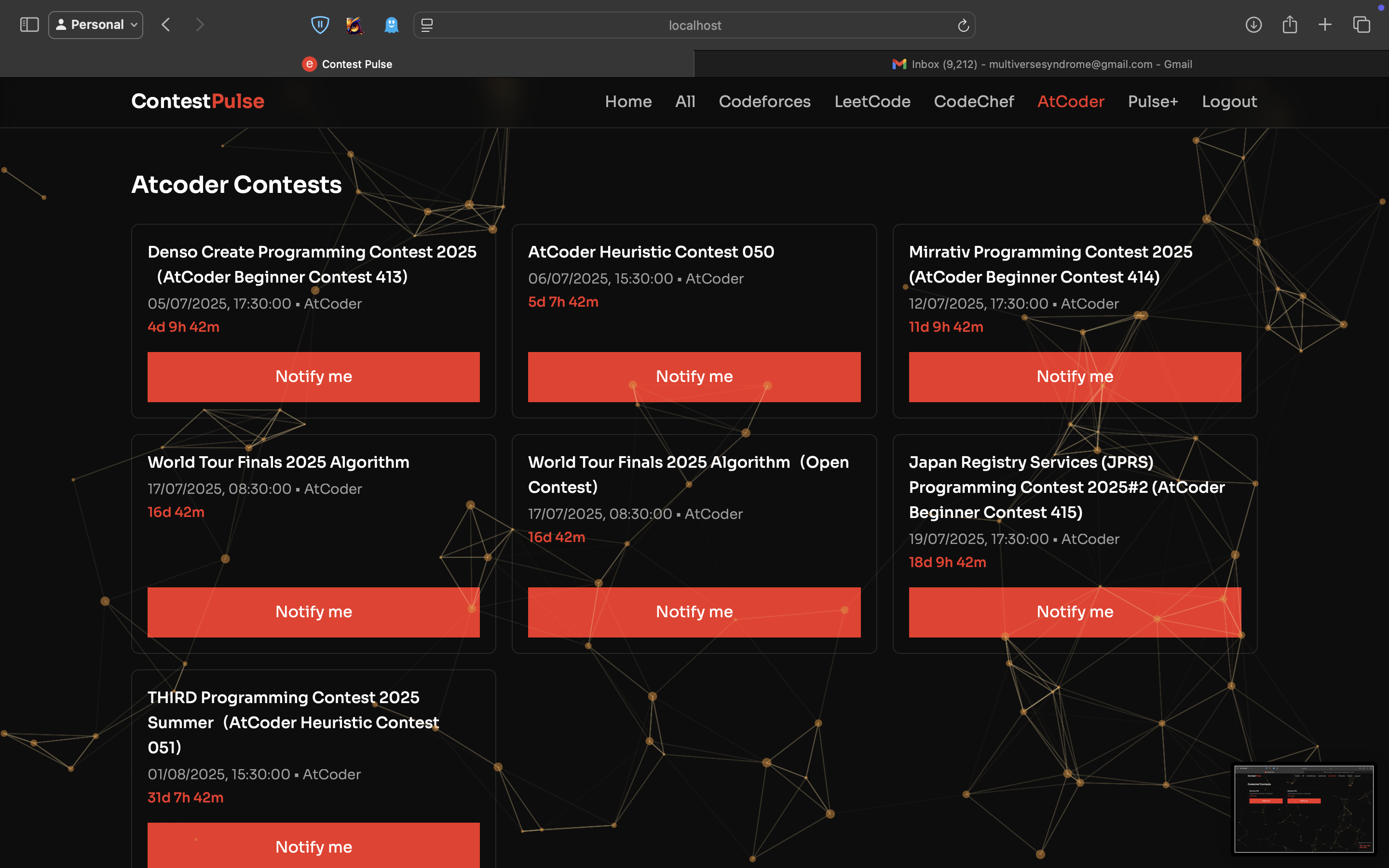Click Logout in the navbar
1389x868 pixels.
pos(1229,102)
